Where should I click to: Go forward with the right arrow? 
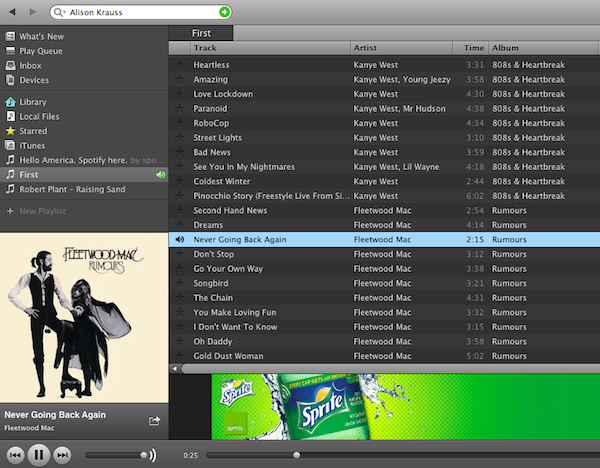click(33, 12)
